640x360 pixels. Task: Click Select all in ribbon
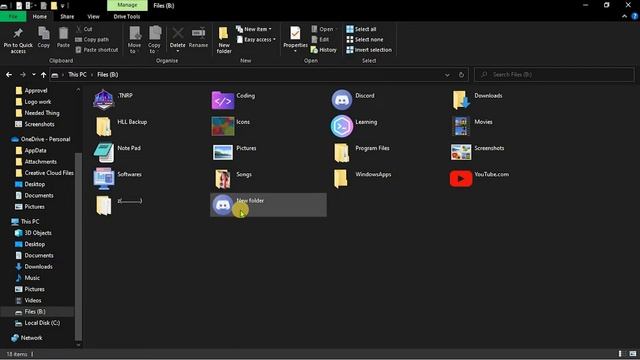[361, 29]
